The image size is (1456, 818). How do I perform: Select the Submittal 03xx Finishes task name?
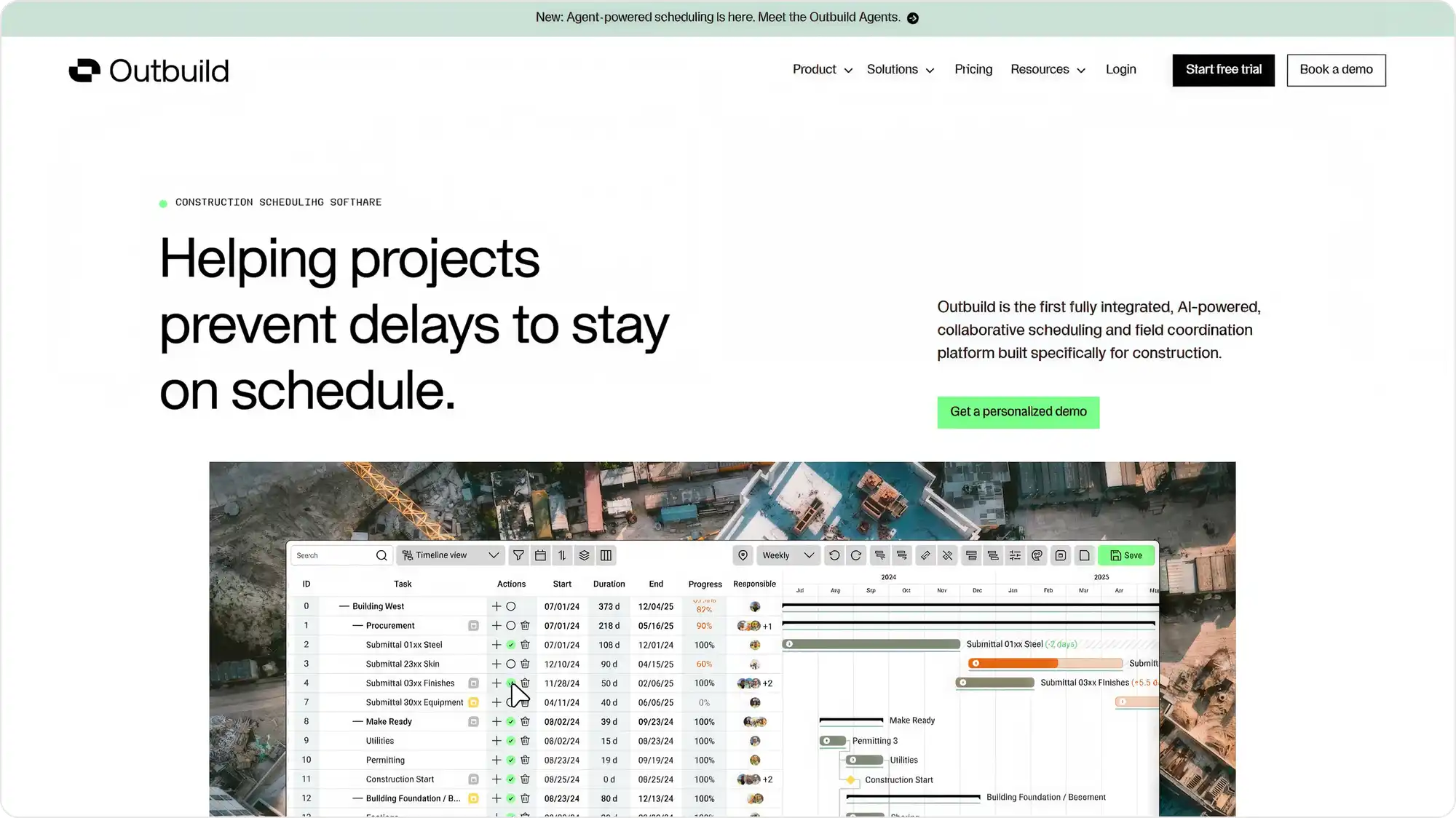click(x=410, y=683)
